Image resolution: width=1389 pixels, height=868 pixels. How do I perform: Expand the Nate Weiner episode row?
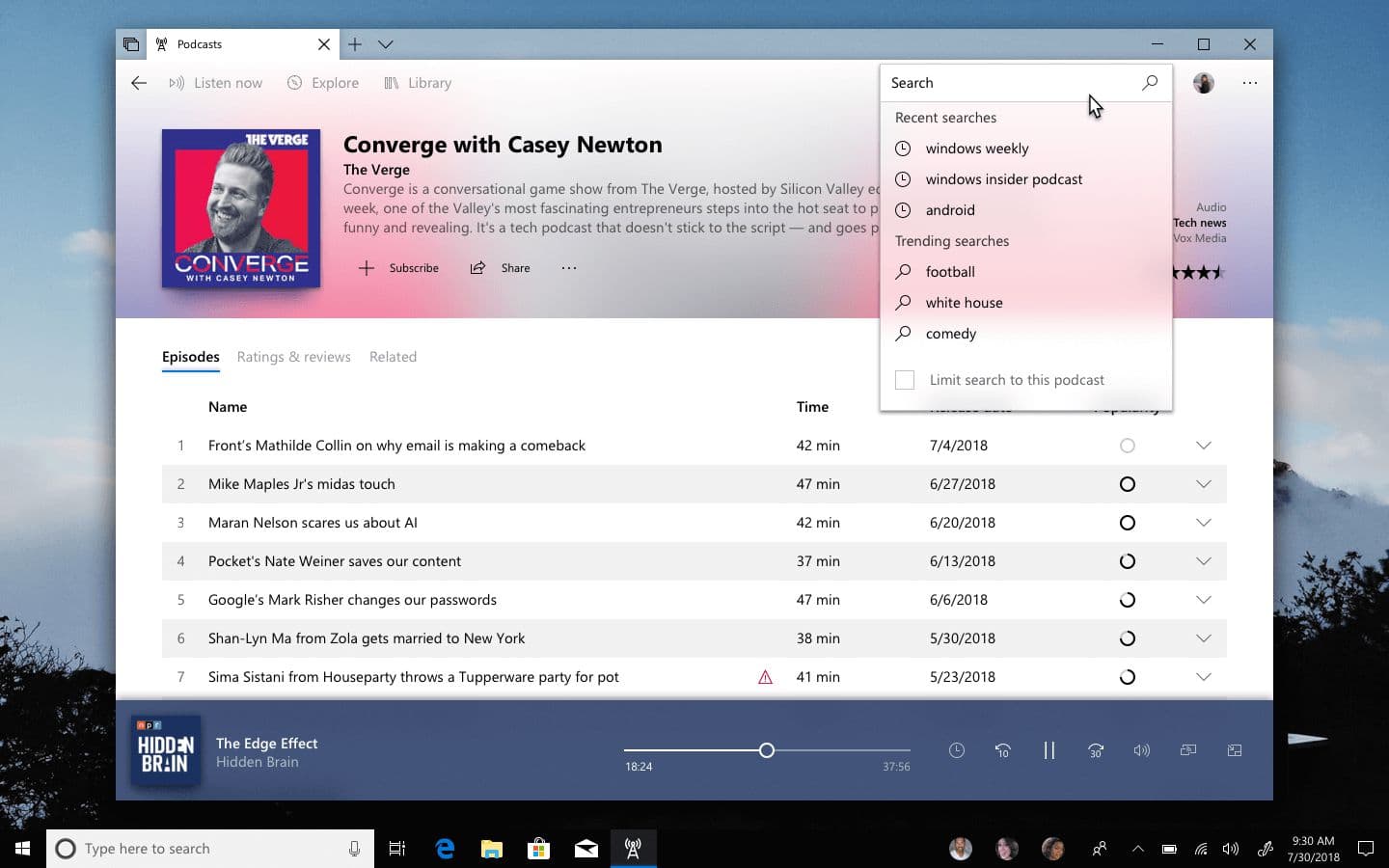click(1204, 561)
